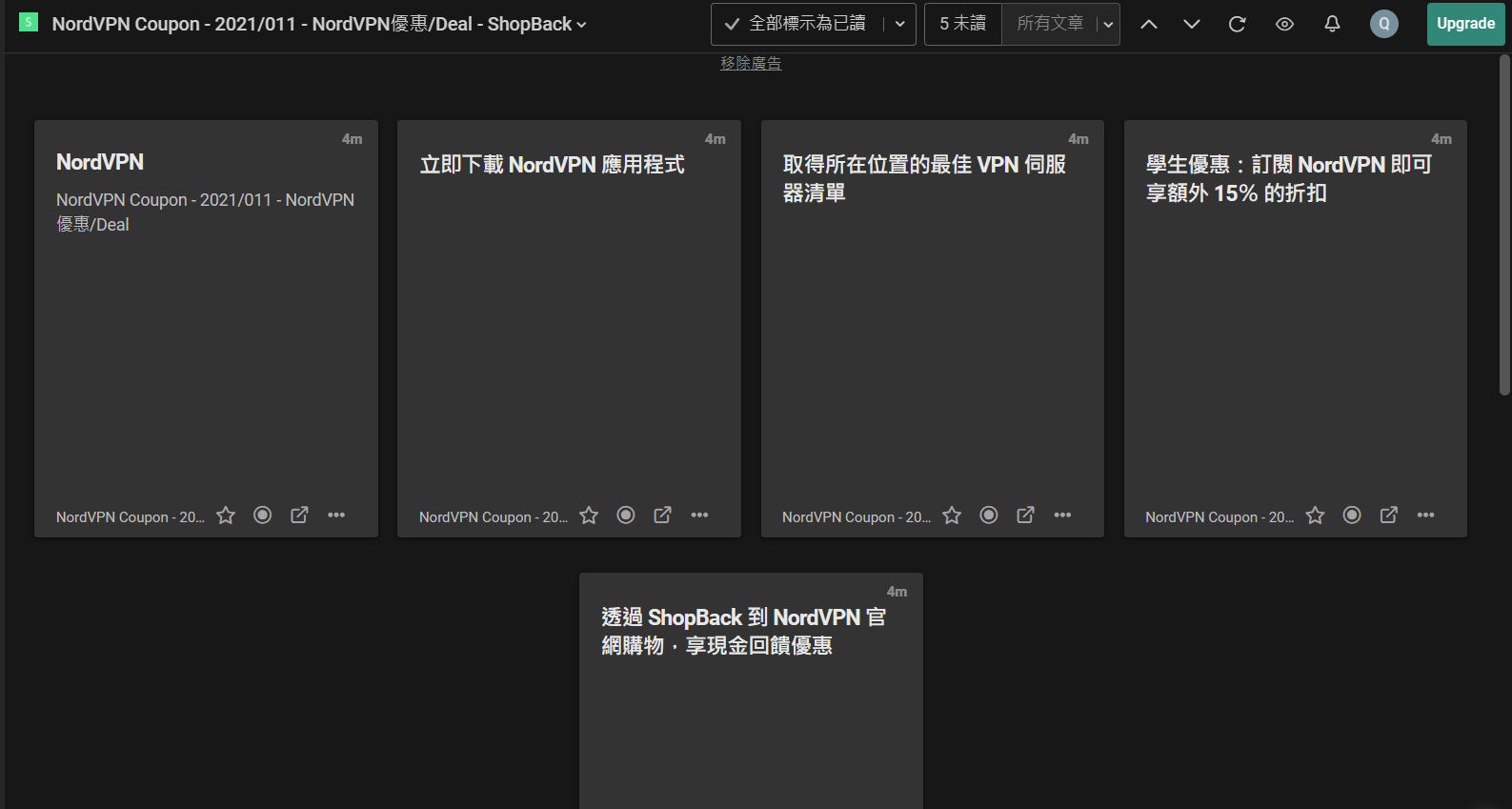The height and width of the screenshot is (809, 1512).
Task: Open article 透過 ShopBack 到 NordVPN 官網購物
Action: [x=744, y=631]
